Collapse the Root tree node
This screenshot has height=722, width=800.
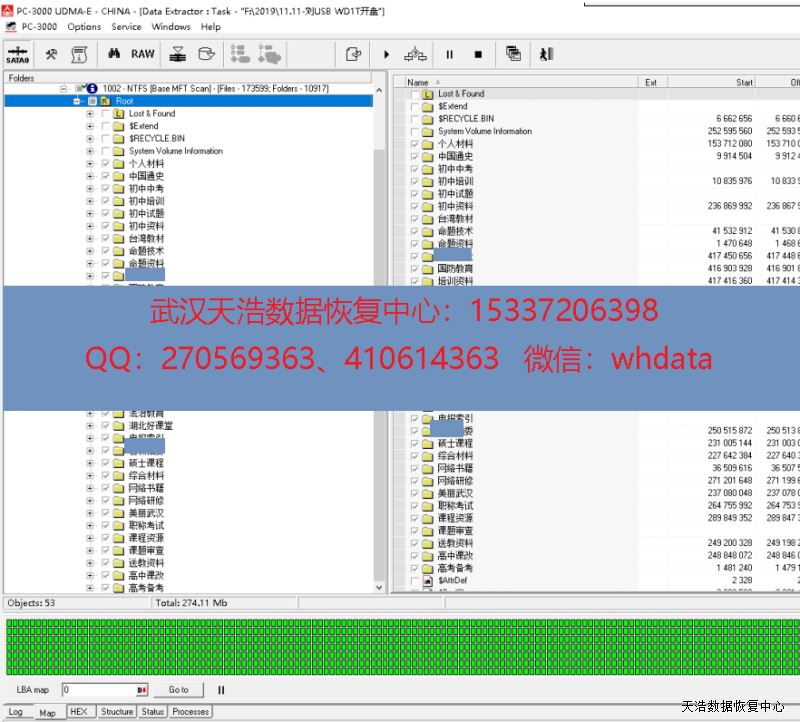coord(77,101)
